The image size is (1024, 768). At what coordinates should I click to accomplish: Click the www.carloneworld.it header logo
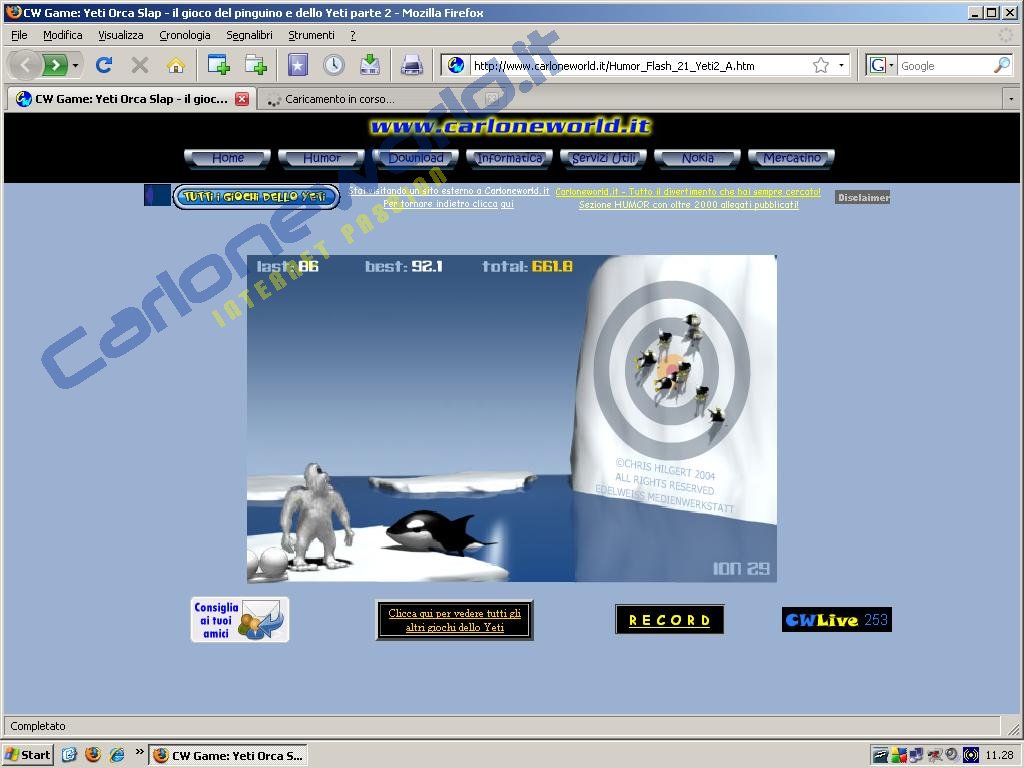[x=511, y=126]
